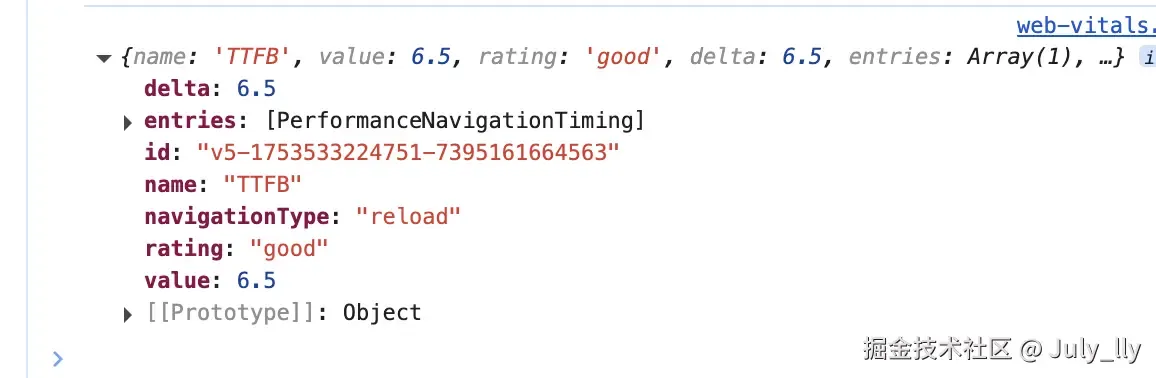The image size is (1156, 378).
Task: Click 'TTFB' in the object summary line
Action: pos(255,57)
